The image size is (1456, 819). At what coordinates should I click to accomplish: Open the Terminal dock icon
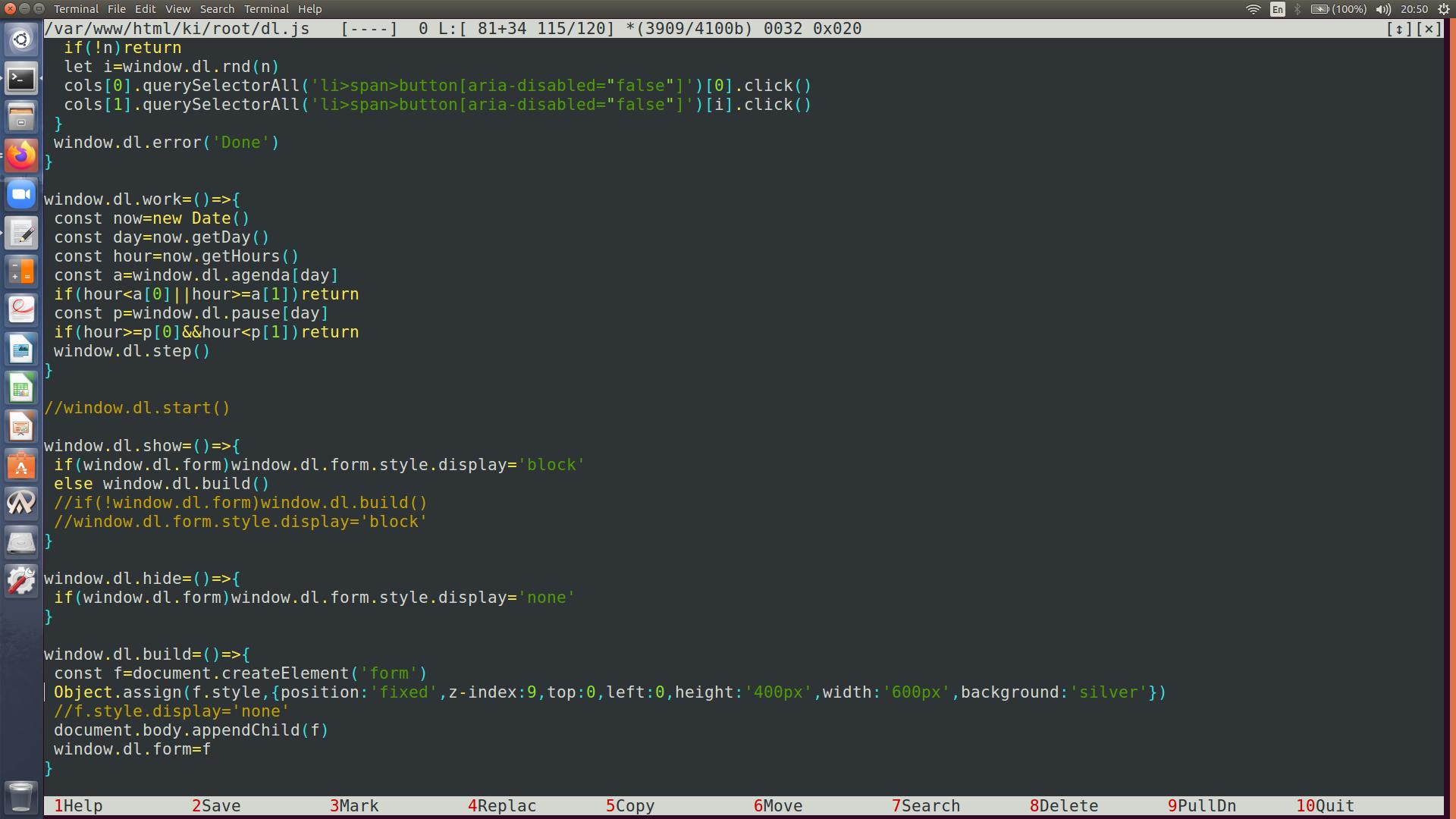[21, 78]
